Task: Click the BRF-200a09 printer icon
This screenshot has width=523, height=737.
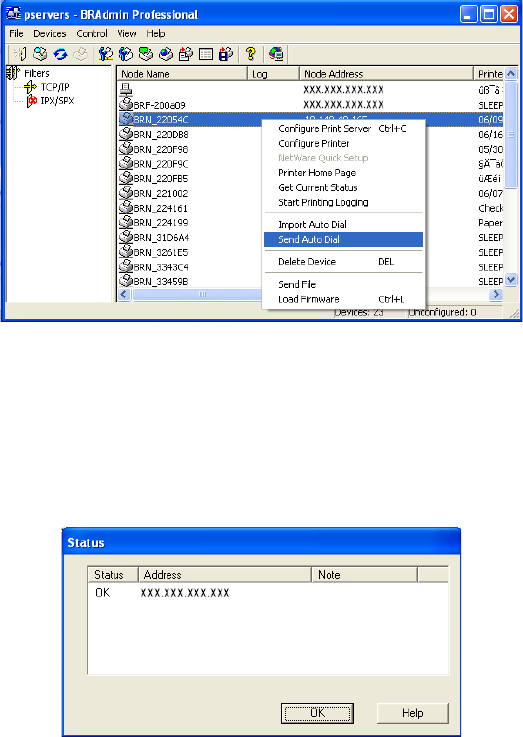Action: click(x=125, y=104)
